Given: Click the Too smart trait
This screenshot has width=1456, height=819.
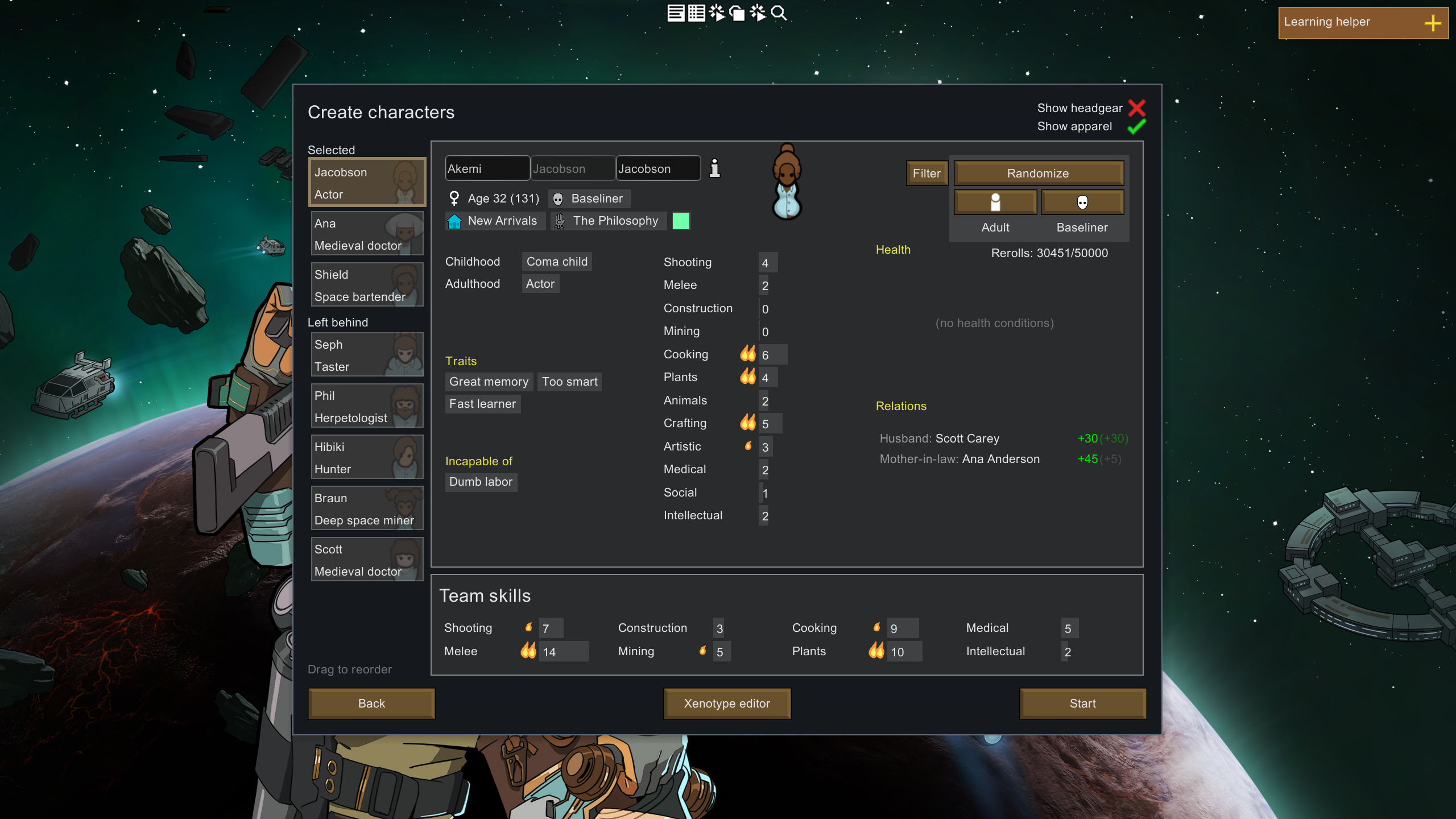Looking at the screenshot, I should coord(569,382).
